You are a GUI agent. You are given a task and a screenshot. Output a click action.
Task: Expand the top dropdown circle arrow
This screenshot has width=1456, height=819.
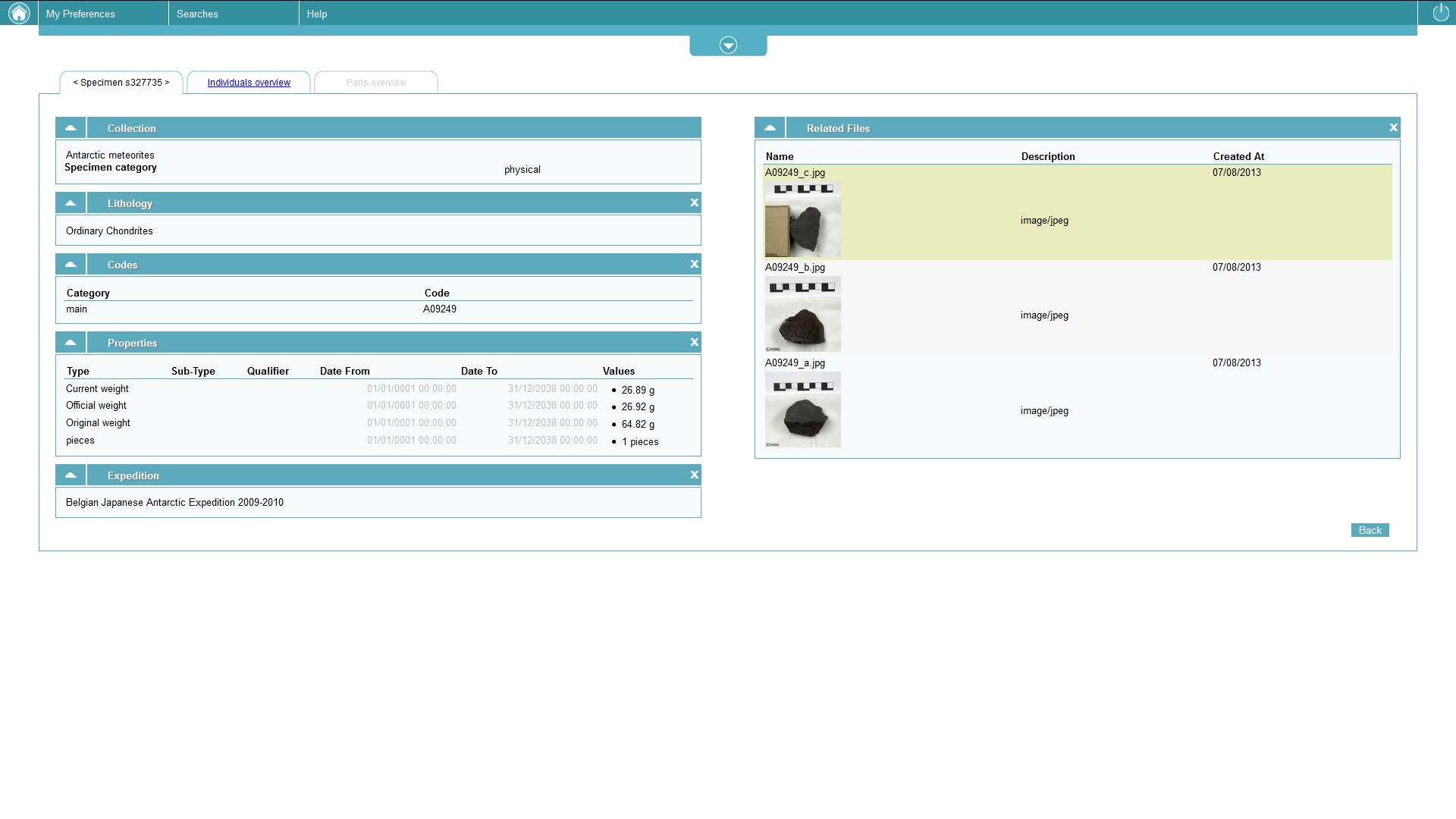pyautogui.click(x=728, y=45)
